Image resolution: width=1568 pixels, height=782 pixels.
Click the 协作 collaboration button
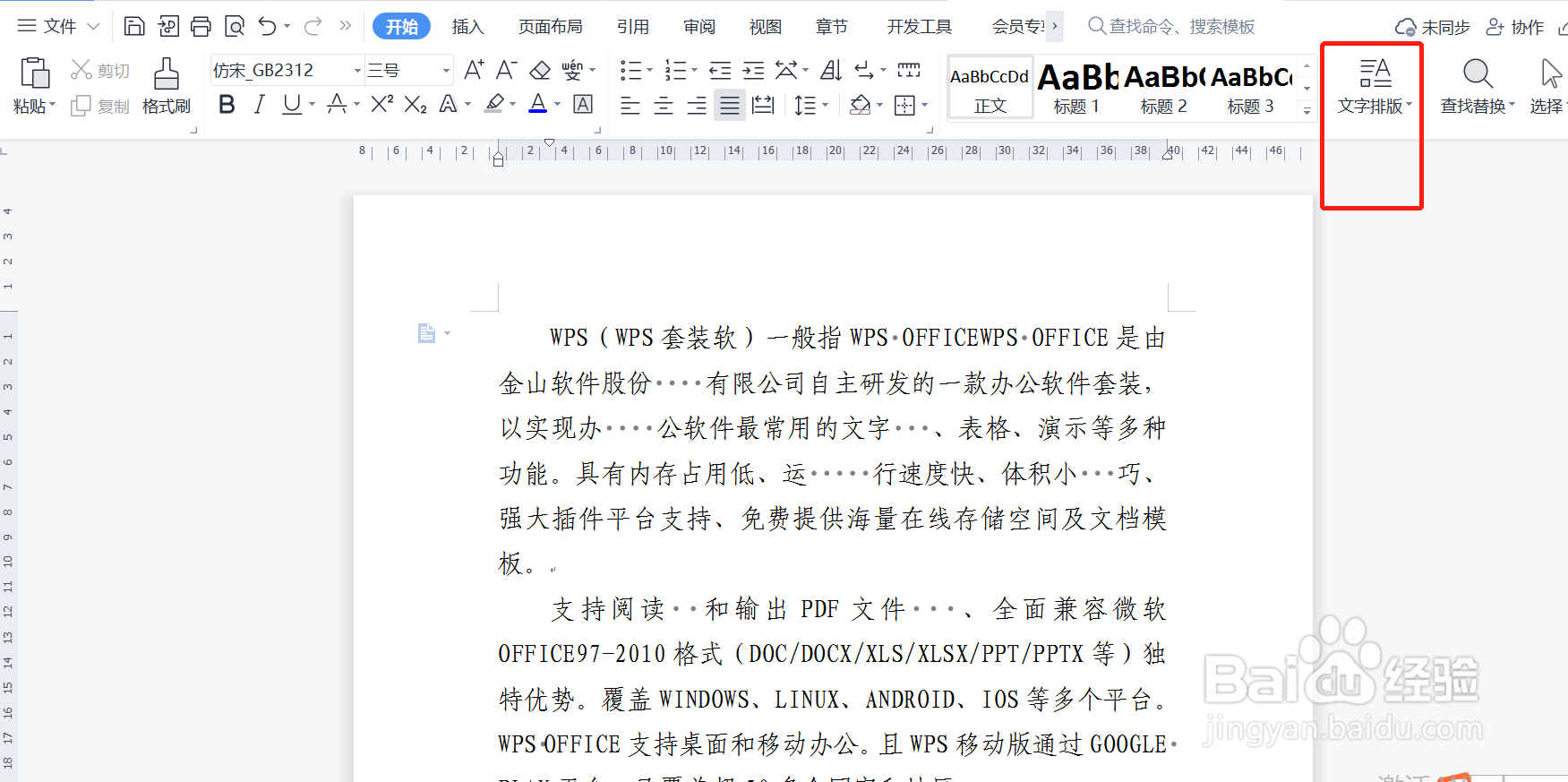(x=1515, y=27)
